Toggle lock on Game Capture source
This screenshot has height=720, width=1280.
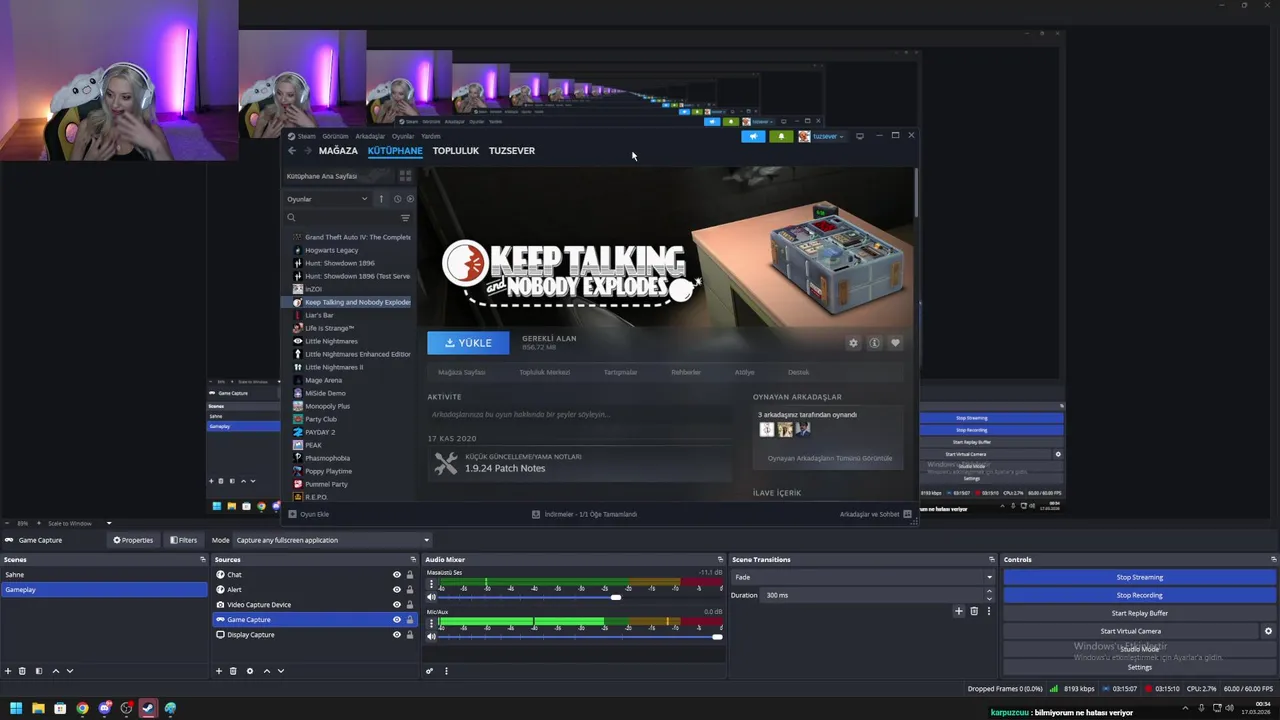(410, 620)
